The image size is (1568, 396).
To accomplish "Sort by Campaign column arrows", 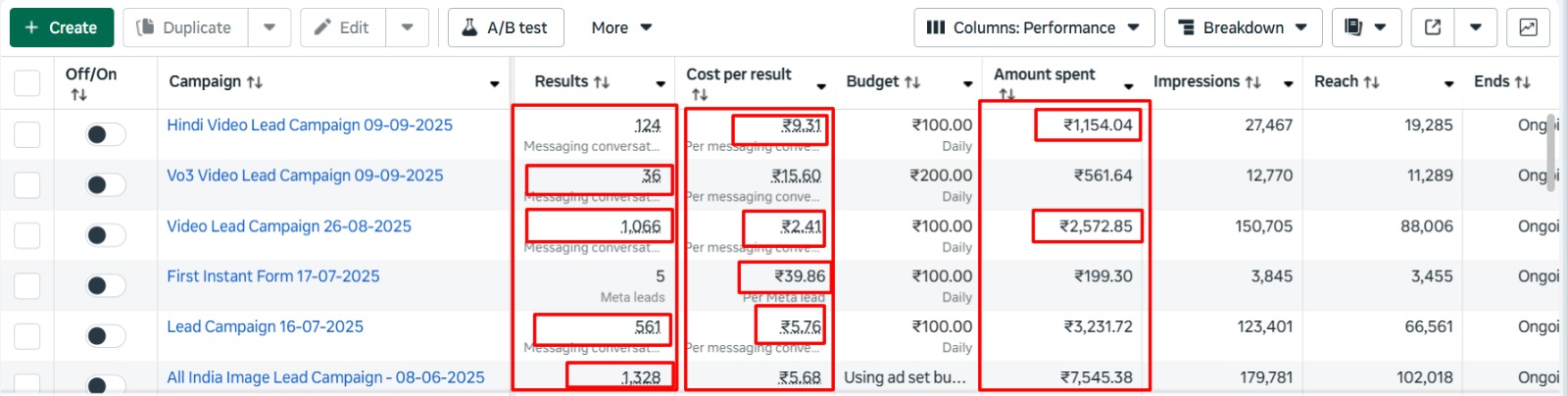I will point(255,82).
